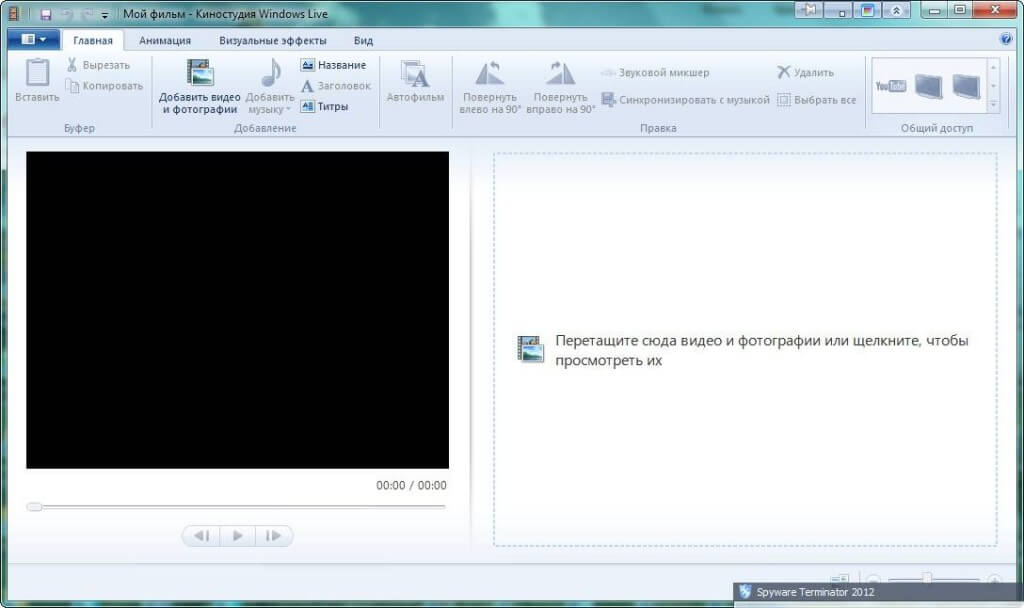Click the Save icon in quick access toolbar

tap(46, 14)
